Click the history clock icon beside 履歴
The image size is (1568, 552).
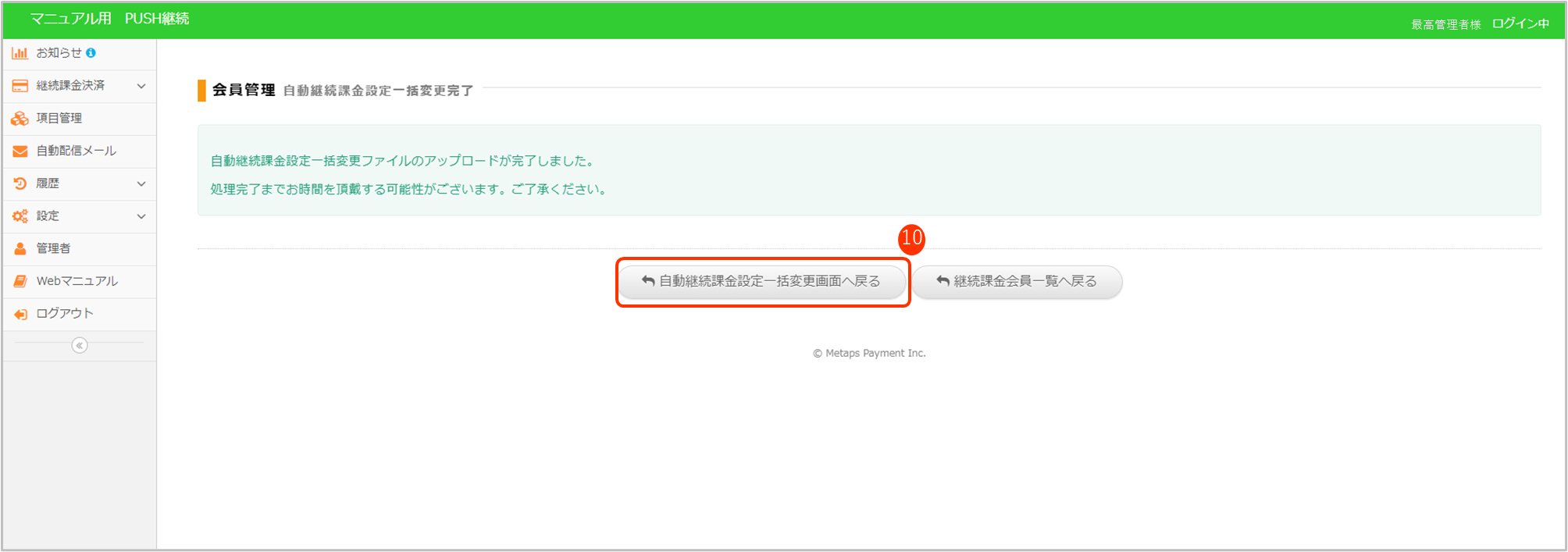coord(20,183)
